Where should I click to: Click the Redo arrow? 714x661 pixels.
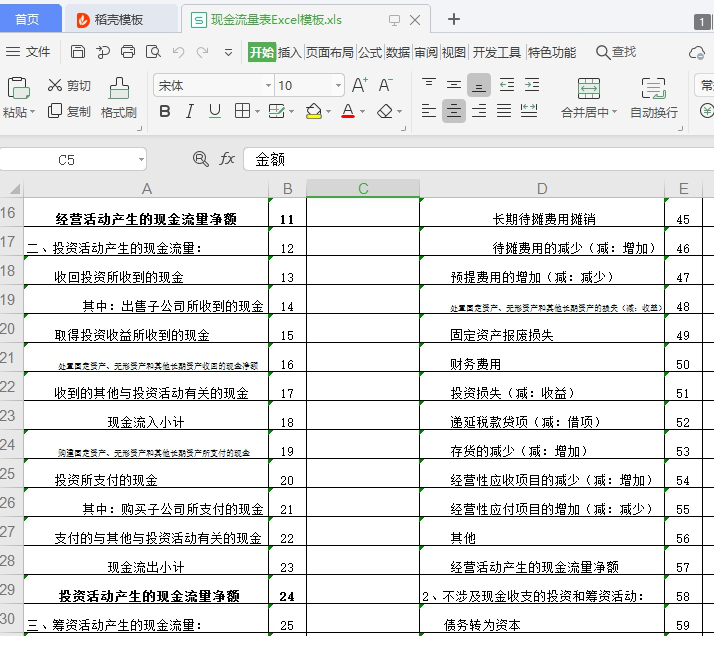tap(203, 52)
